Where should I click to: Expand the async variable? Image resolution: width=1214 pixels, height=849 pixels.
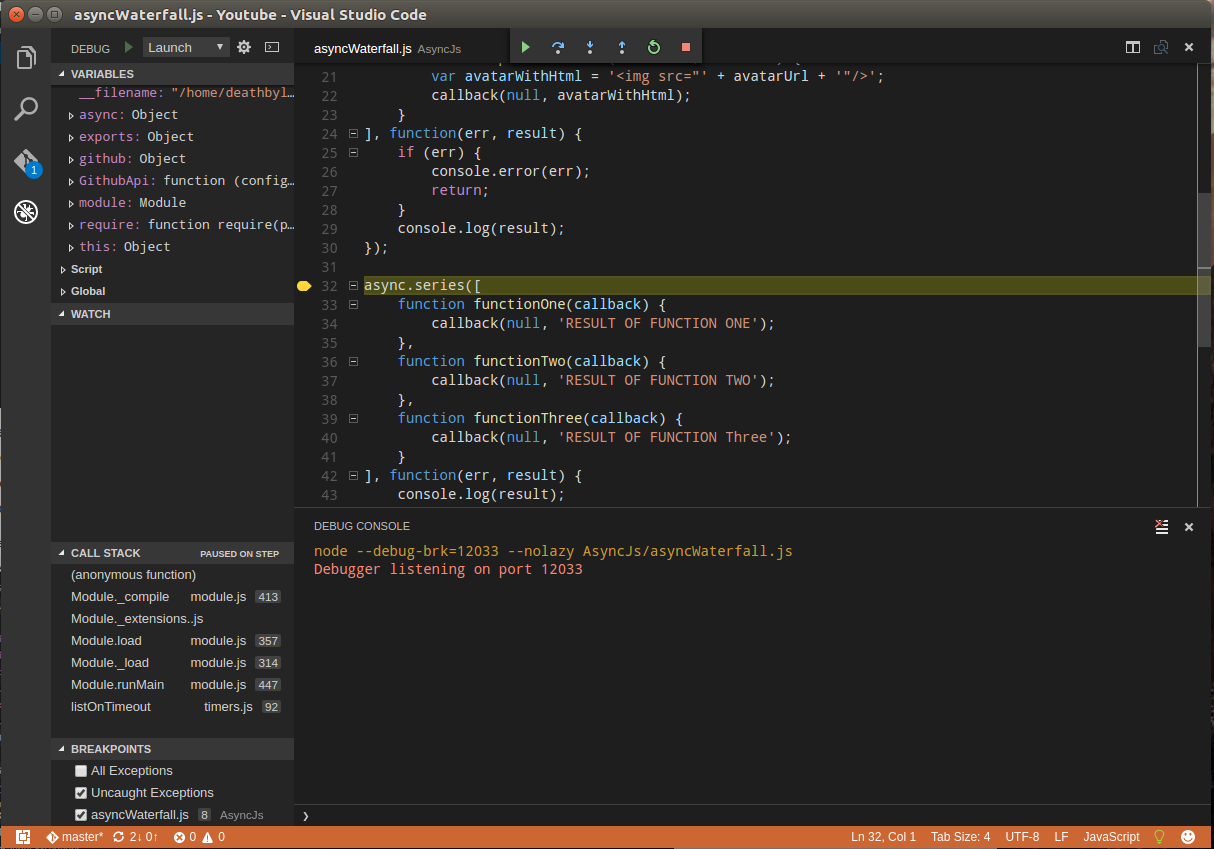(71, 115)
